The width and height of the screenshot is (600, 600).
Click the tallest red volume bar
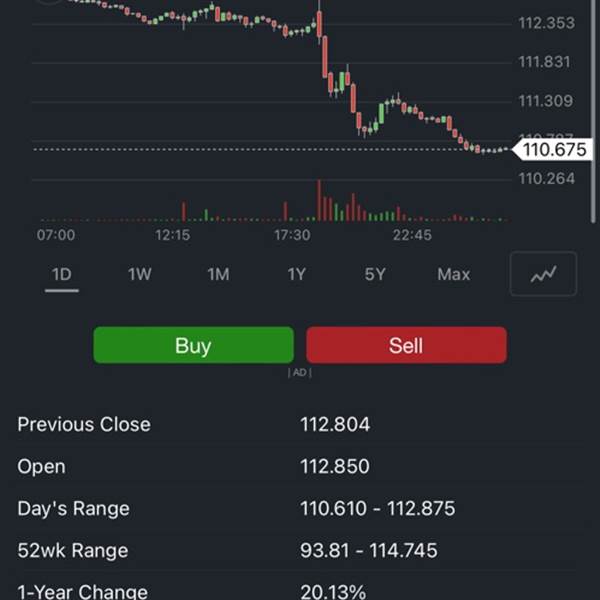[x=319, y=200]
